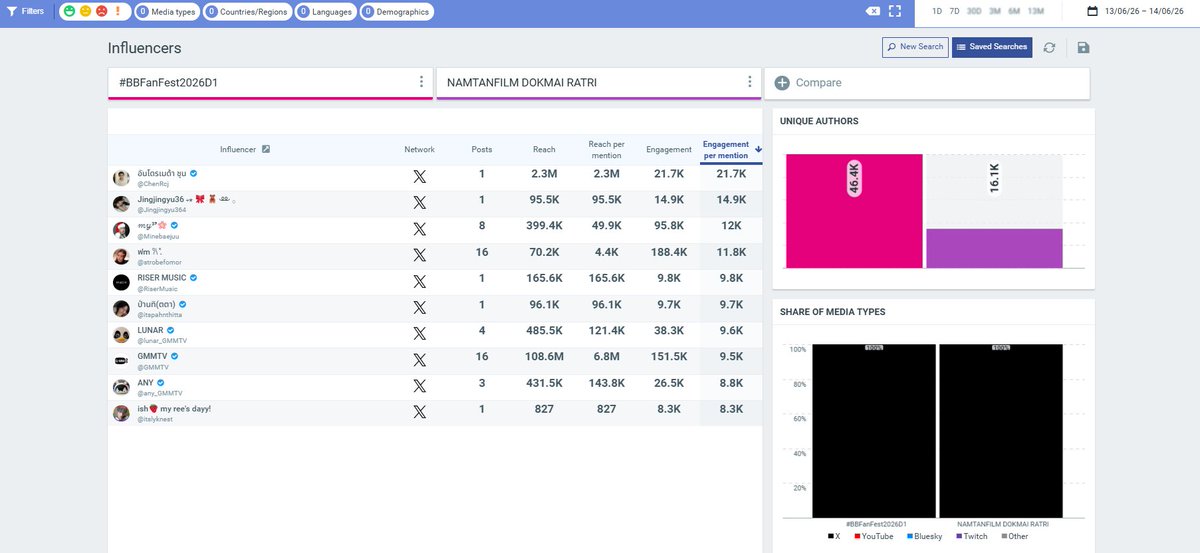The height and width of the screenshot is (553, 1200).
Task: Open the LUNAR influencer name
Action: point(151,329)
